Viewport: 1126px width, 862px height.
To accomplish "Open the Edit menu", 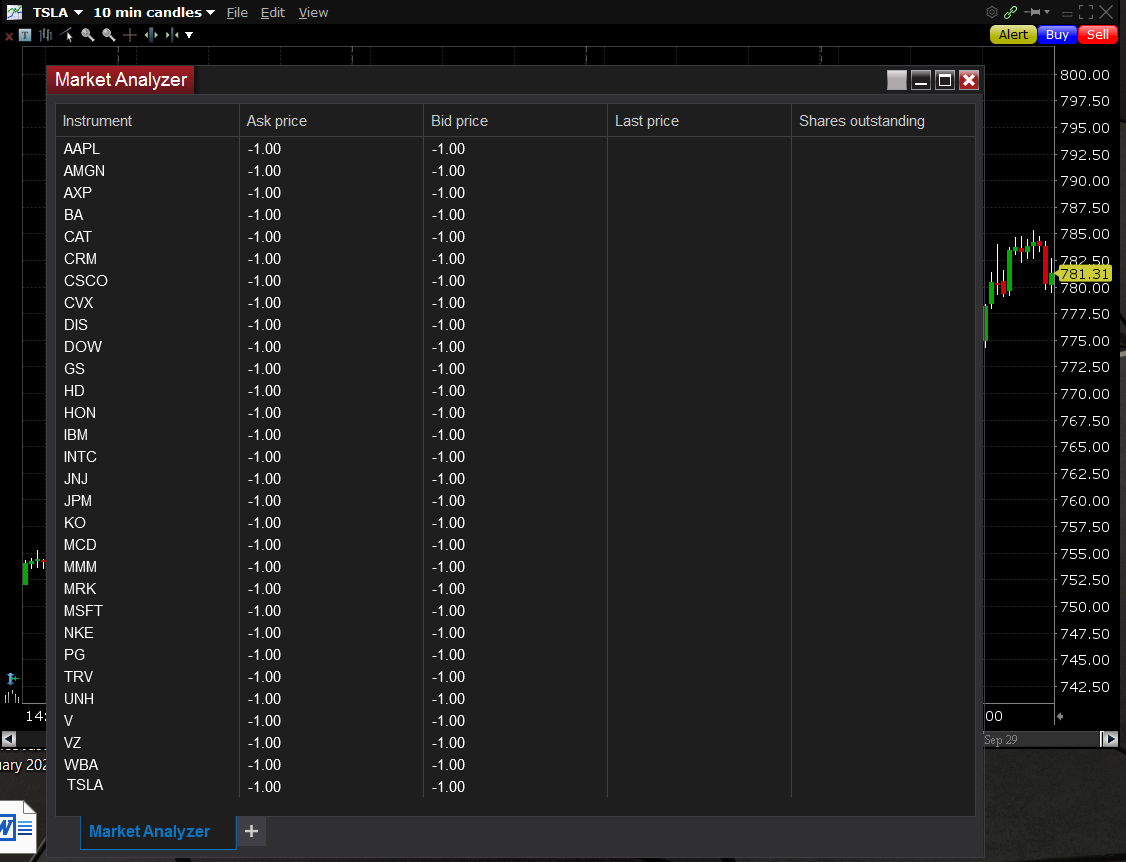I will [272, 12].
